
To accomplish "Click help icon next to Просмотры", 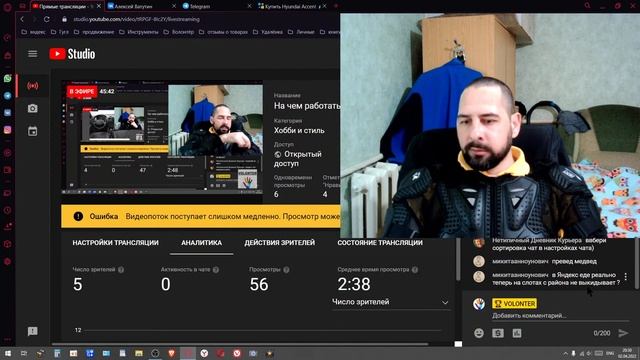I will point(286,270).
